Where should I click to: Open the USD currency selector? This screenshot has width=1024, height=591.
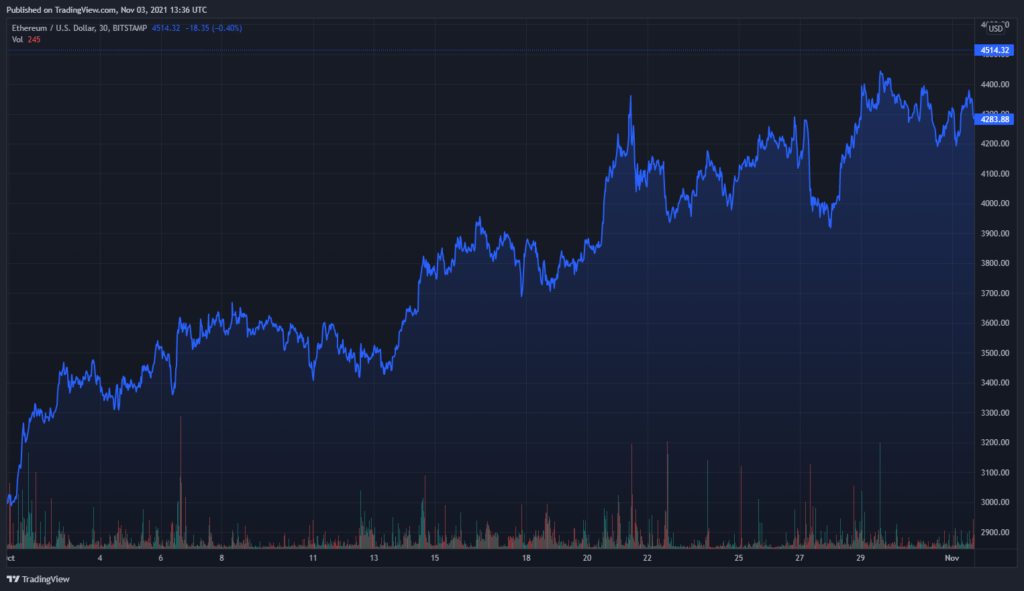coord(995,29)
